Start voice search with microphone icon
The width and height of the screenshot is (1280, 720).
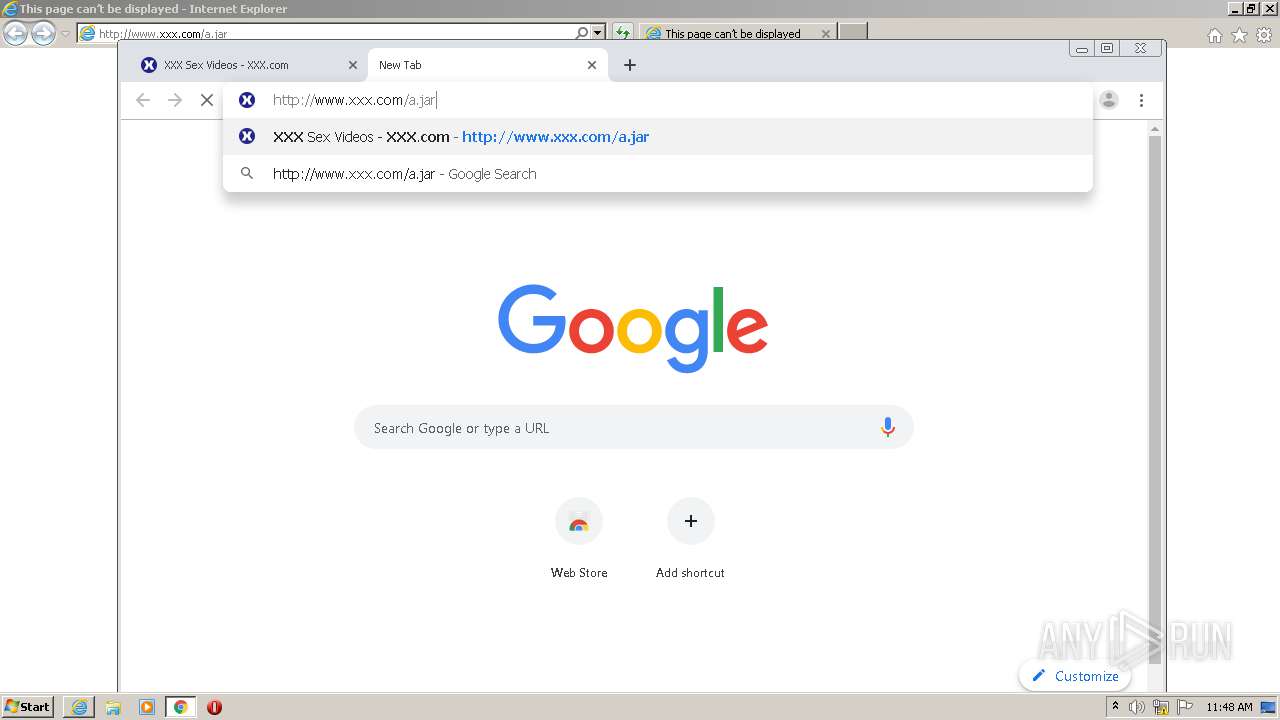[x=887, y=428]
